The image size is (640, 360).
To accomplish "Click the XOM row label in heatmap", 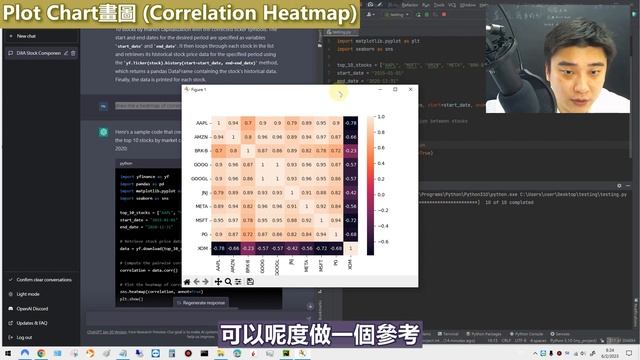I will (203, 248).
